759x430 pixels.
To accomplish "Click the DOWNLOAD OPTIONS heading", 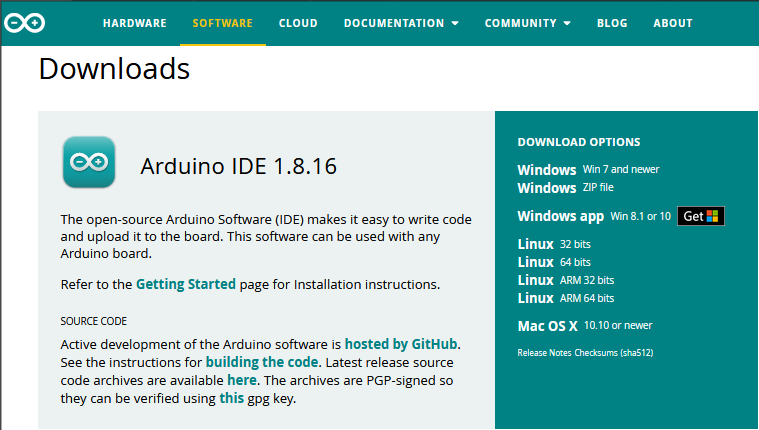I will coord(579,142).
